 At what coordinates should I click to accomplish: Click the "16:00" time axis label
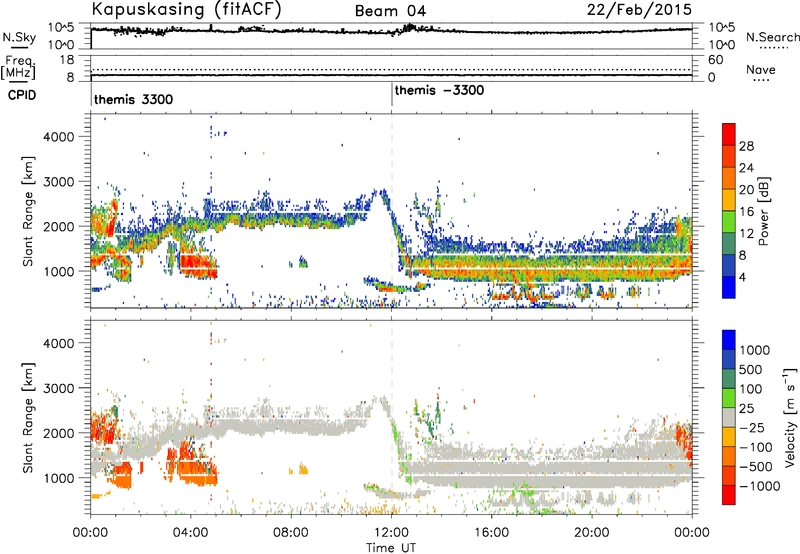491,533
